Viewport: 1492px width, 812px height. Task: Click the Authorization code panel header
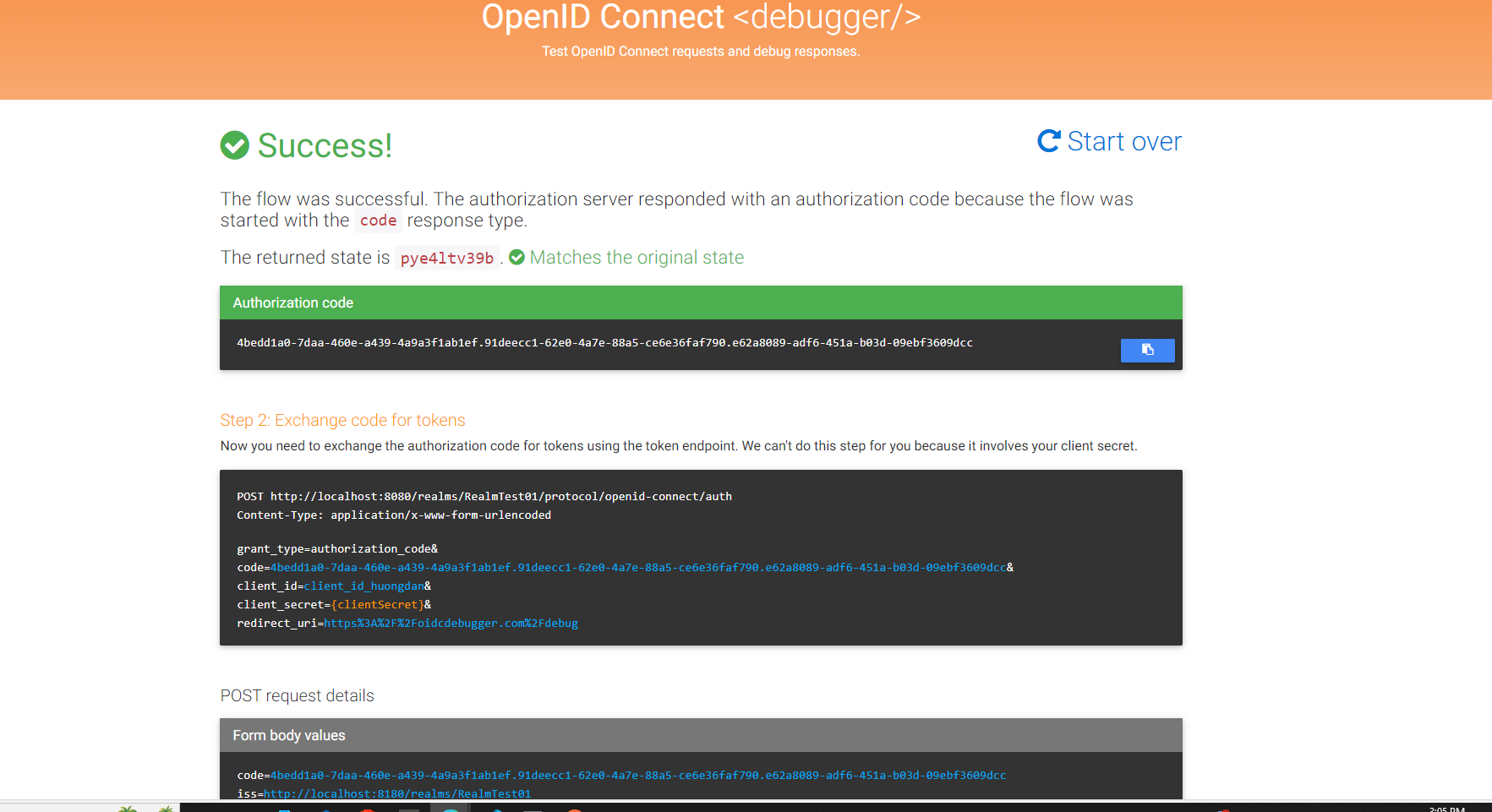point(701,302)
